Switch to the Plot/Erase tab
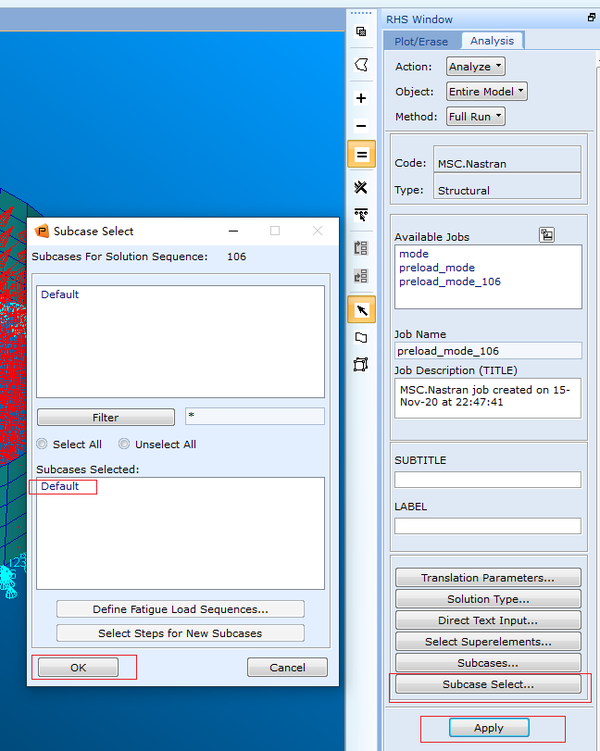Screen dimensions: 600x751 (x=421, y=41)
